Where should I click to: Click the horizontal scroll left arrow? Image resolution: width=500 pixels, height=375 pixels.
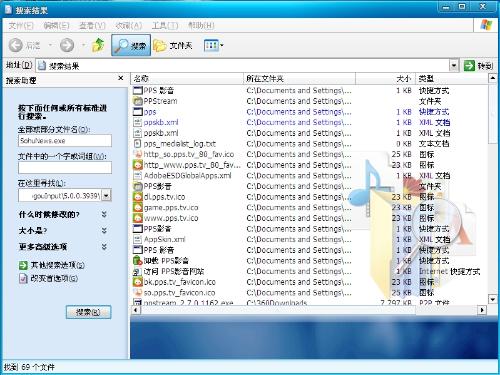click(x=135, y=310)
